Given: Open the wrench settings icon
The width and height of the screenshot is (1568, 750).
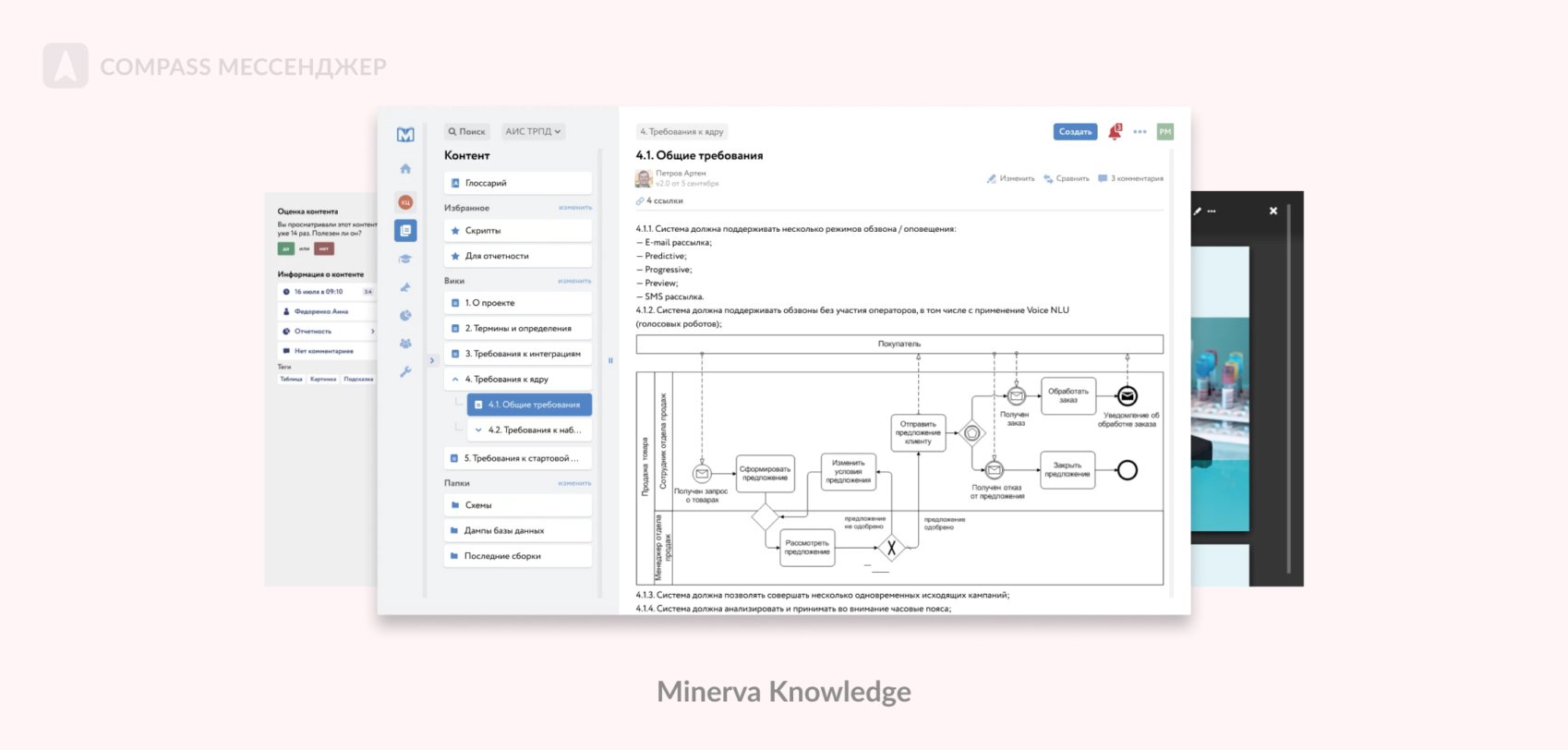Looking at the screenshot, I should coord(405,372).
